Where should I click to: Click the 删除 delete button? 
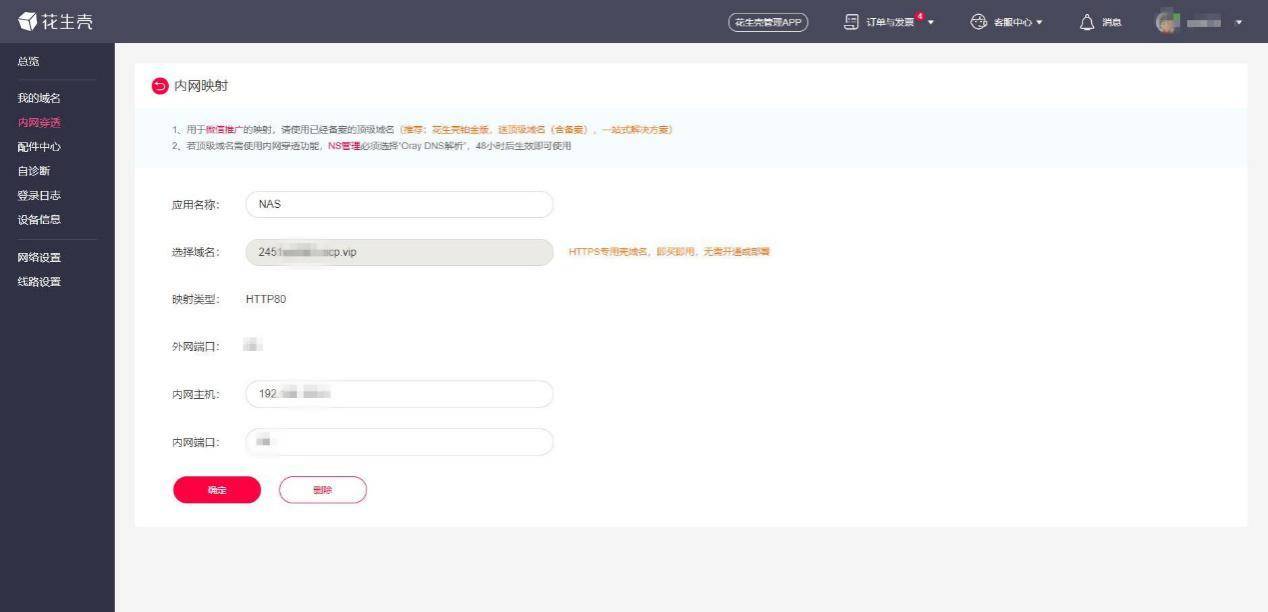(x=322, y=490)
